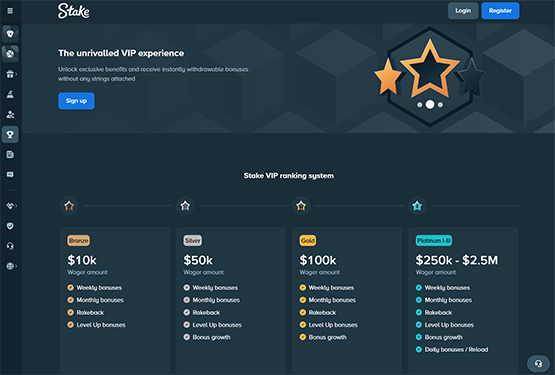Click the Platinum I-III tier badge

434,241
